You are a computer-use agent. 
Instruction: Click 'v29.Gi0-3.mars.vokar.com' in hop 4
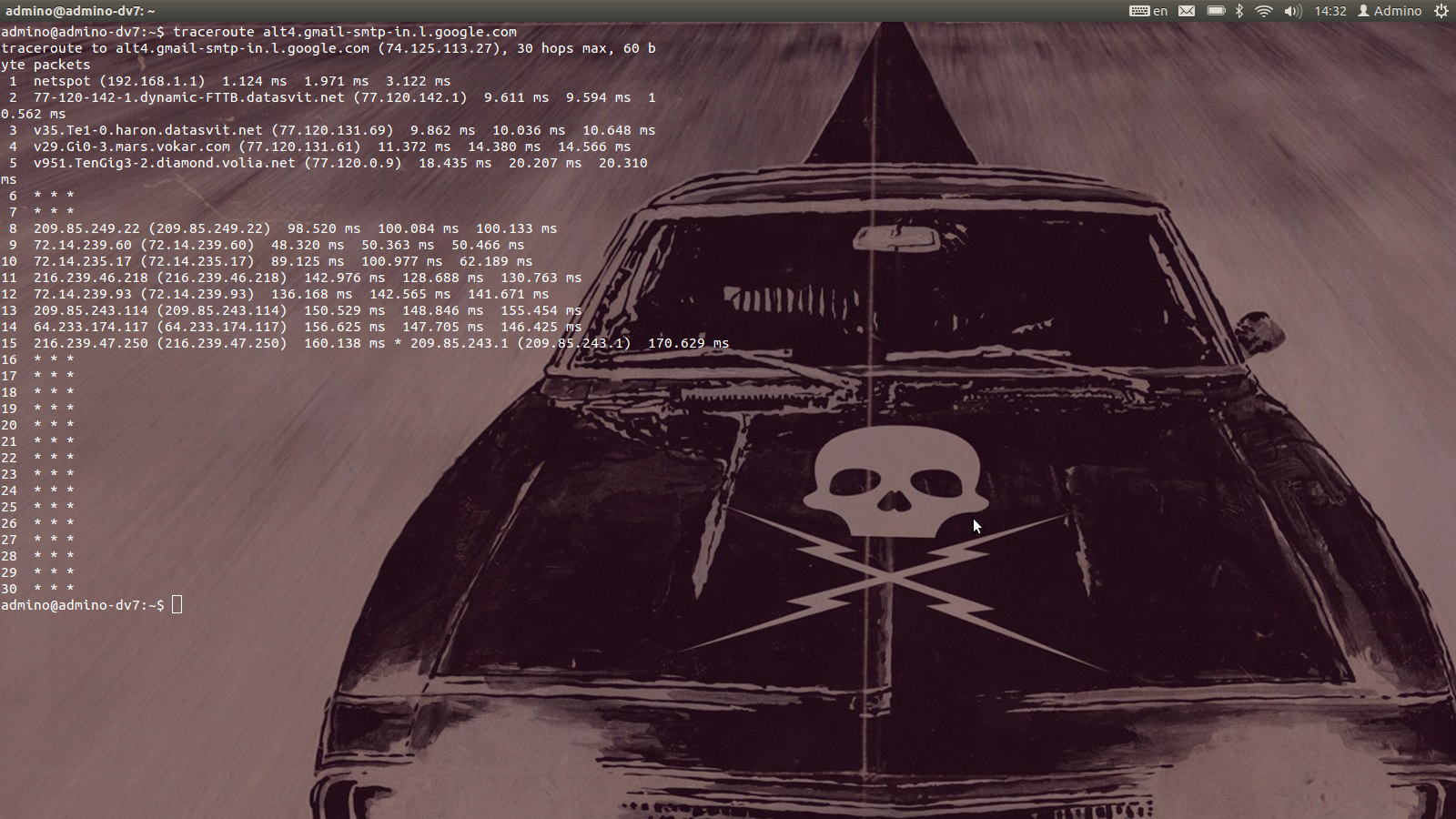coord(132,147)
